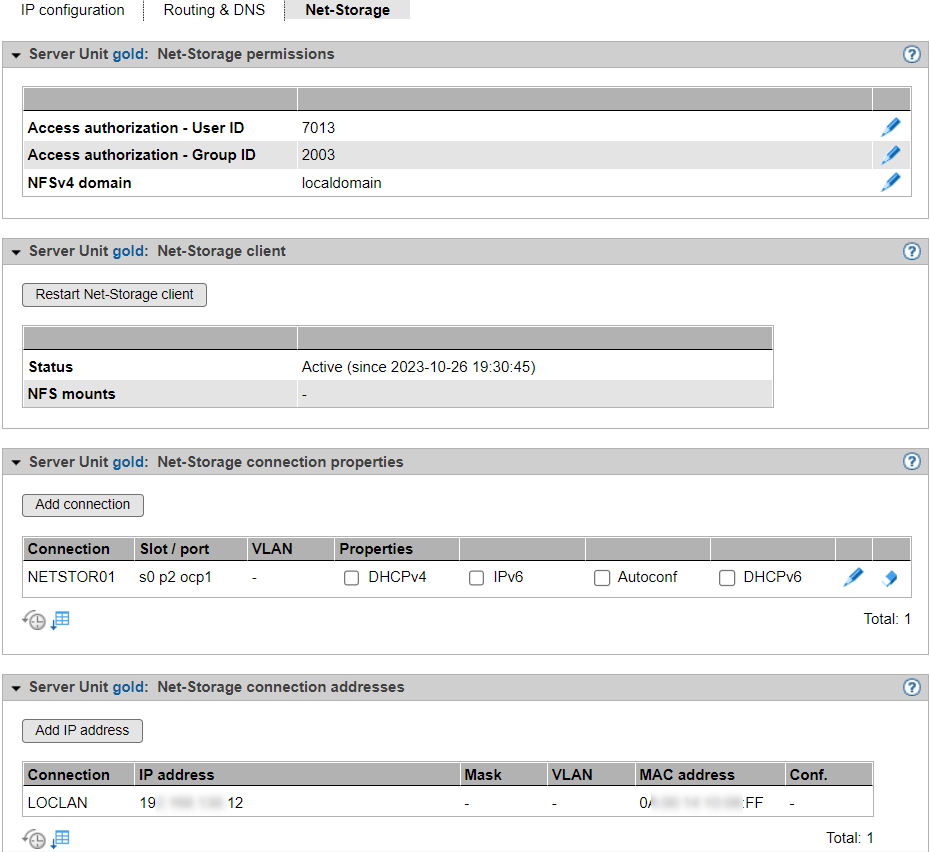Edit the Access authorization Group ID
Screen dimensions: 930x852
pyautogui.click(x=890, y=155)
